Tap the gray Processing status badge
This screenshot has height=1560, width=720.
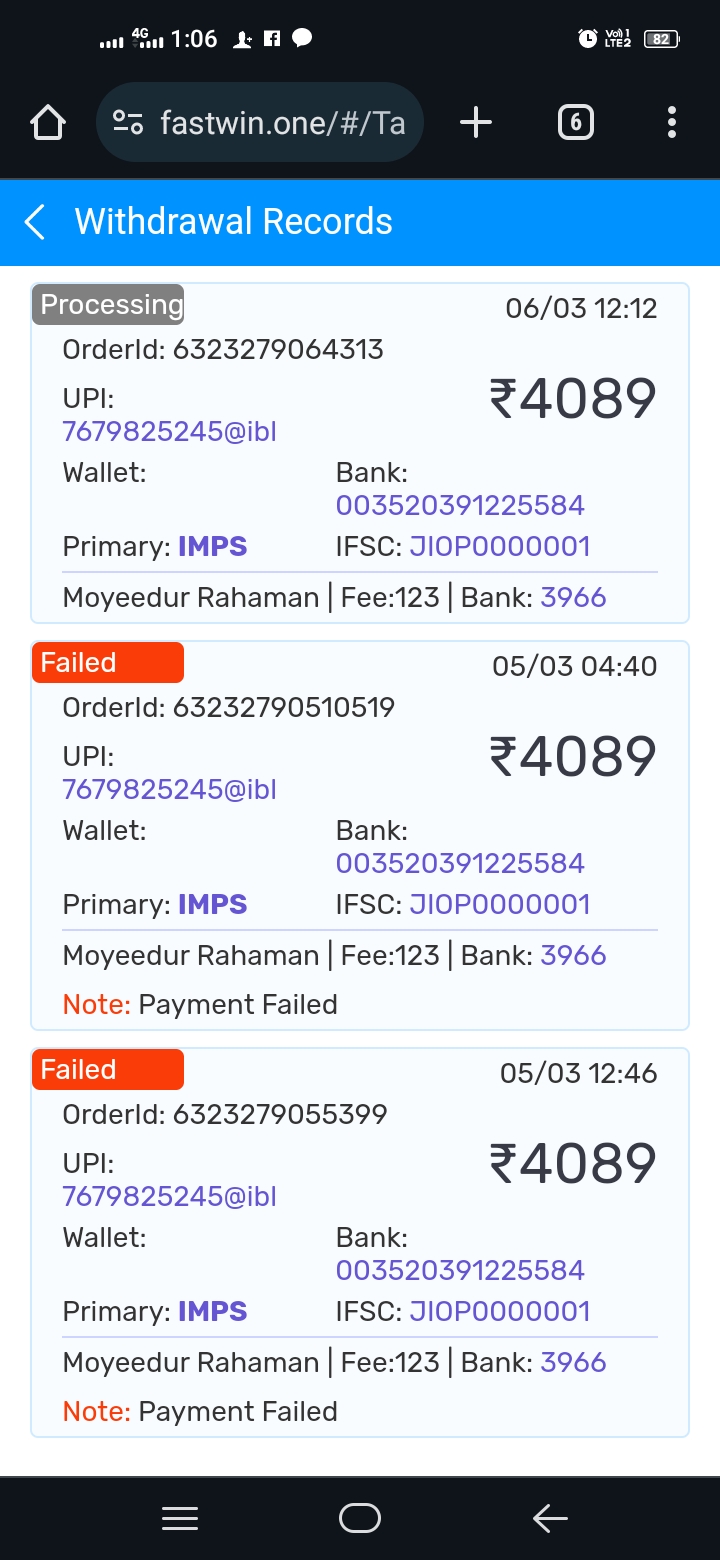pyautogui.click(x=109, y=305)
